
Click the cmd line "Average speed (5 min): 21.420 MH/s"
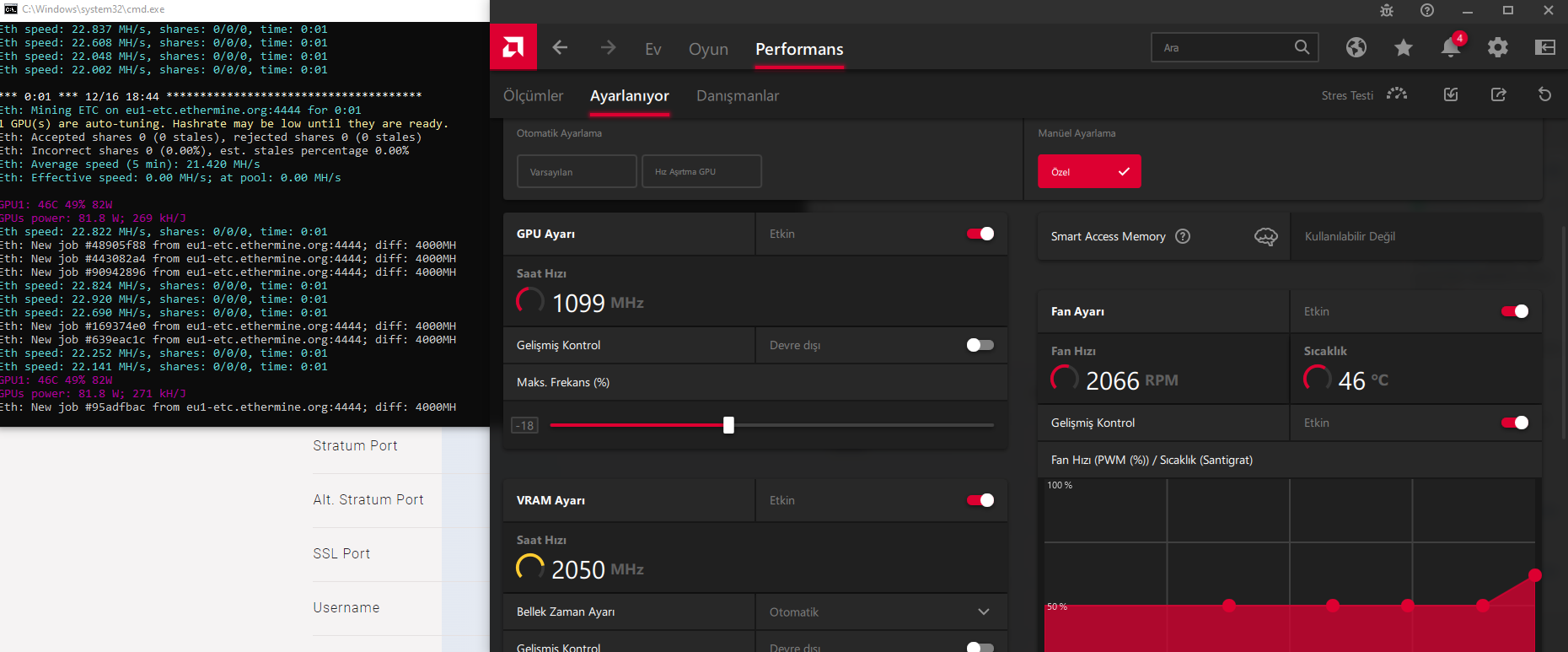[x=130, y=164]
